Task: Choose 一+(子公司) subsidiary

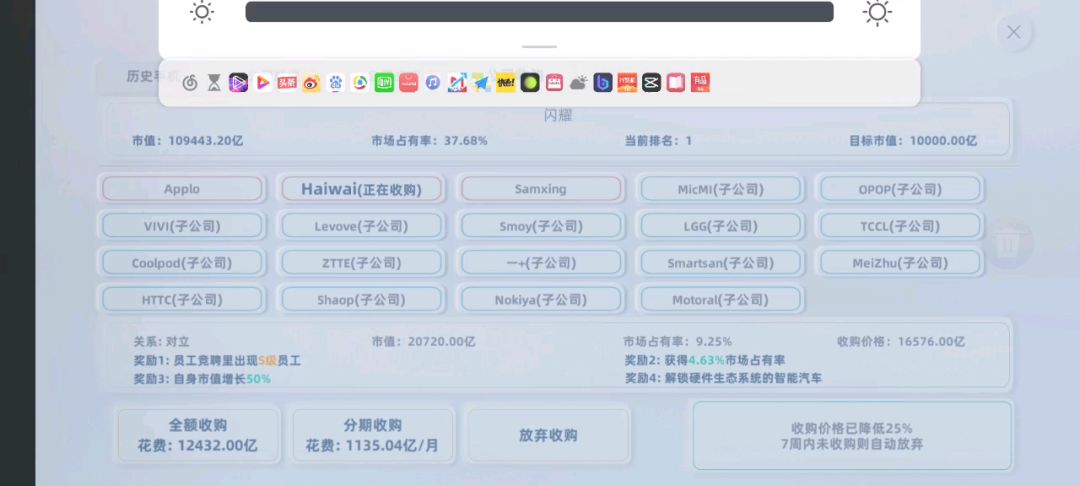Action: (541, 263)
